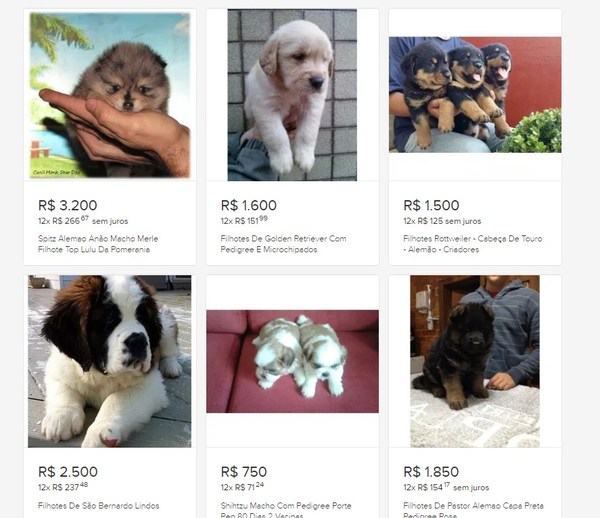Click 'Filhotes De Golden Retriever Com Pedigree' title
The width and height of the screenshot is (600, 518).
pos(283,244)
